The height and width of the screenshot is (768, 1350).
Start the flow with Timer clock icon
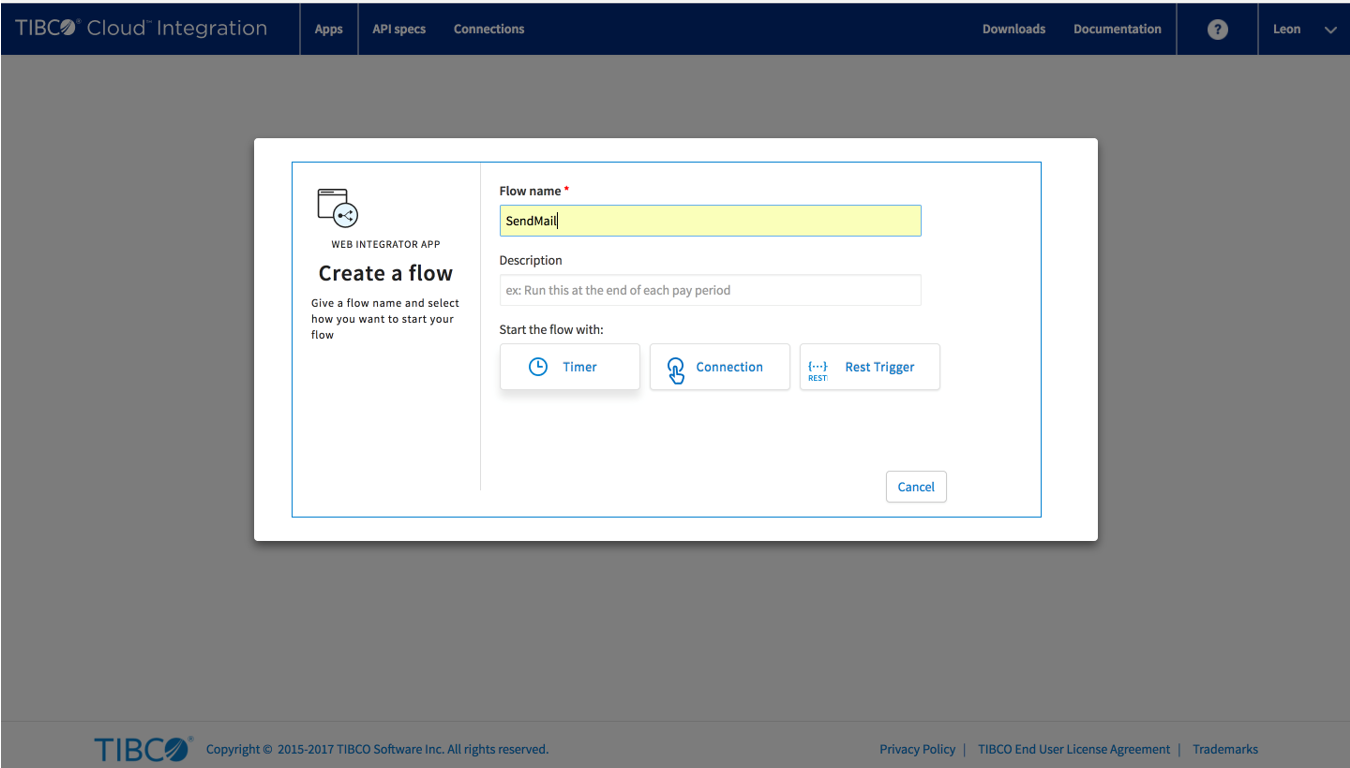click(x=538, y=367)
